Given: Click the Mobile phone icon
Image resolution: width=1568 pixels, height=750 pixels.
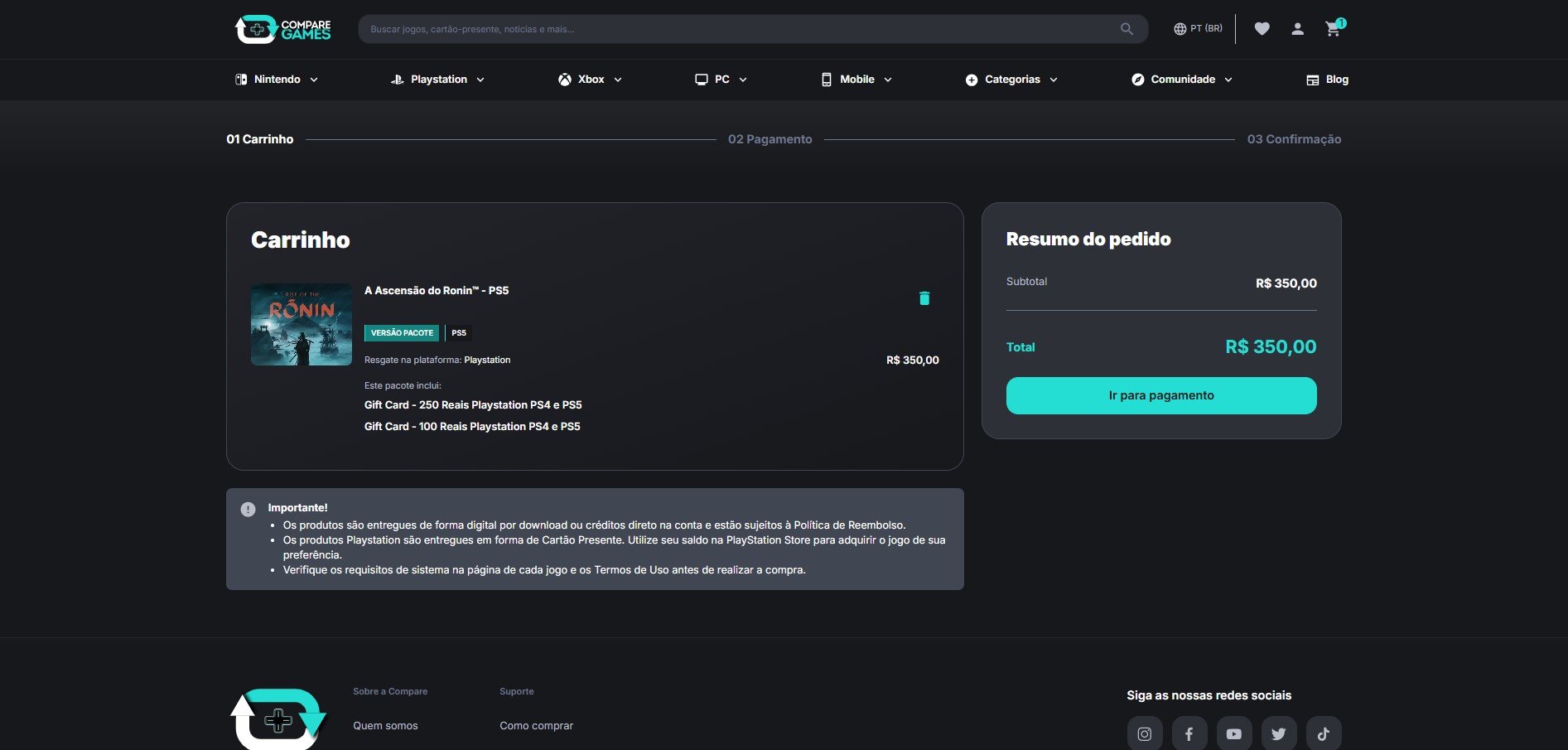Looking at the screenshot, I should (826, 80).
